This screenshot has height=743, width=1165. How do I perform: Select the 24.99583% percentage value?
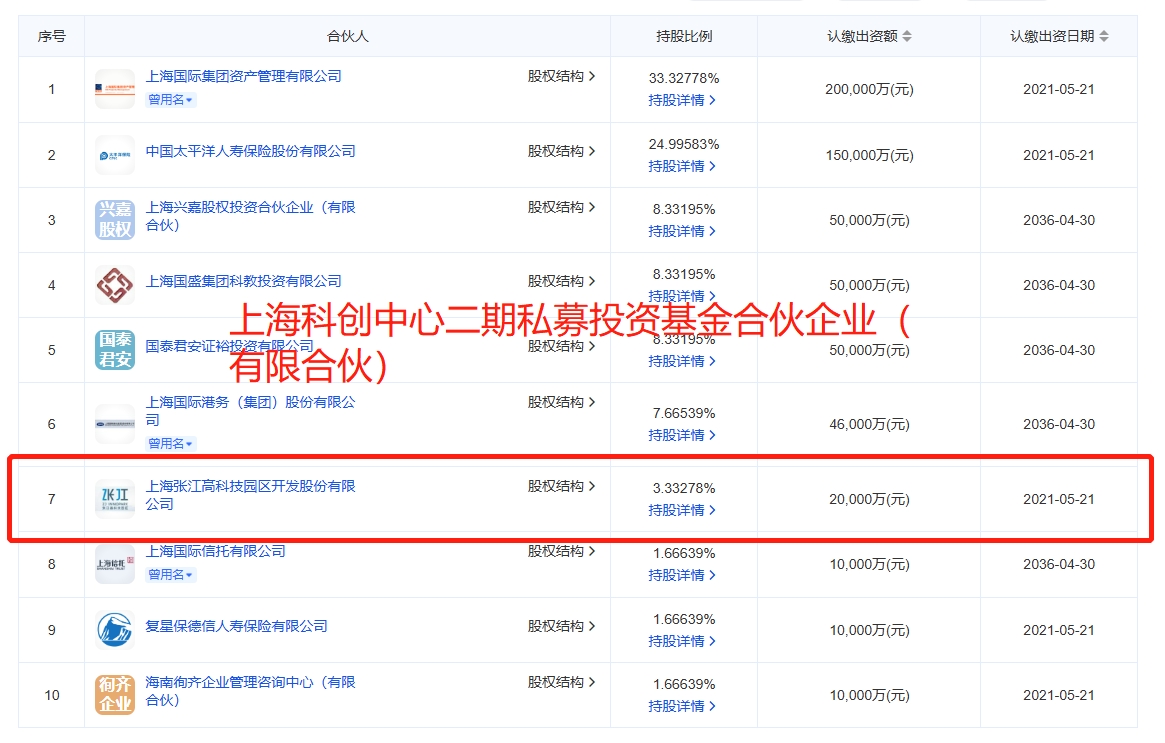pos(684,144)
